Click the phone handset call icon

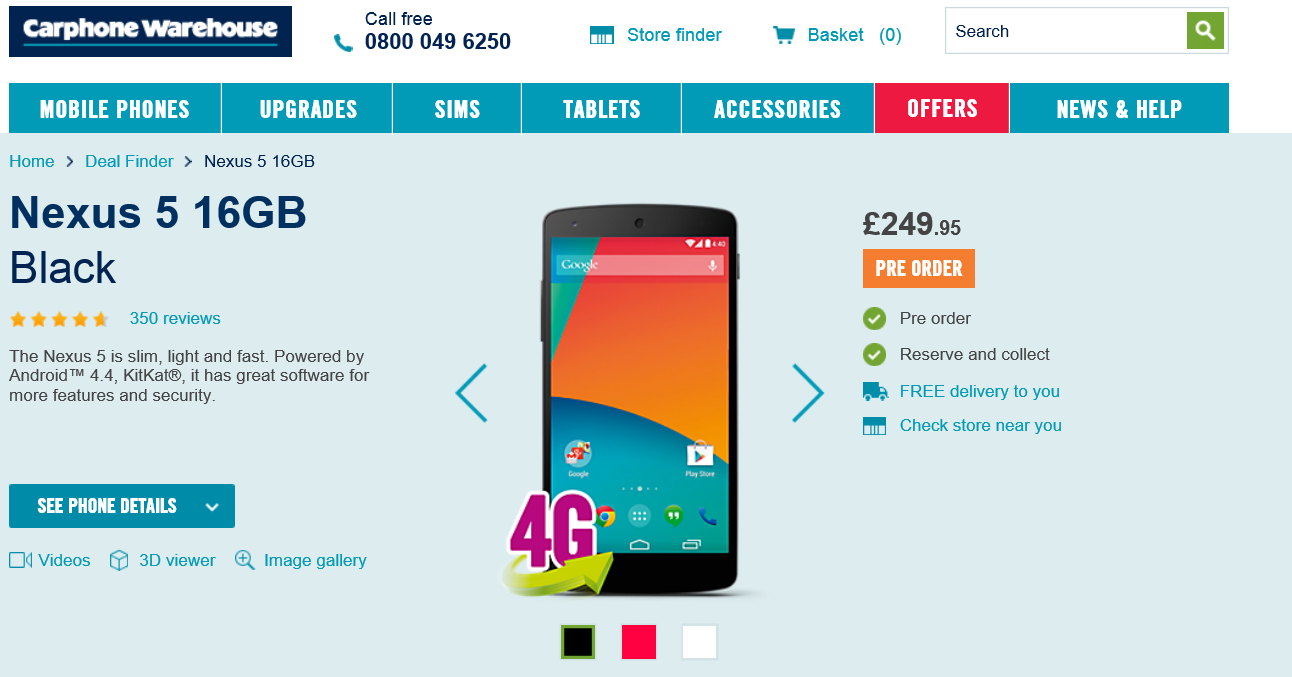(x=343, y=43)
